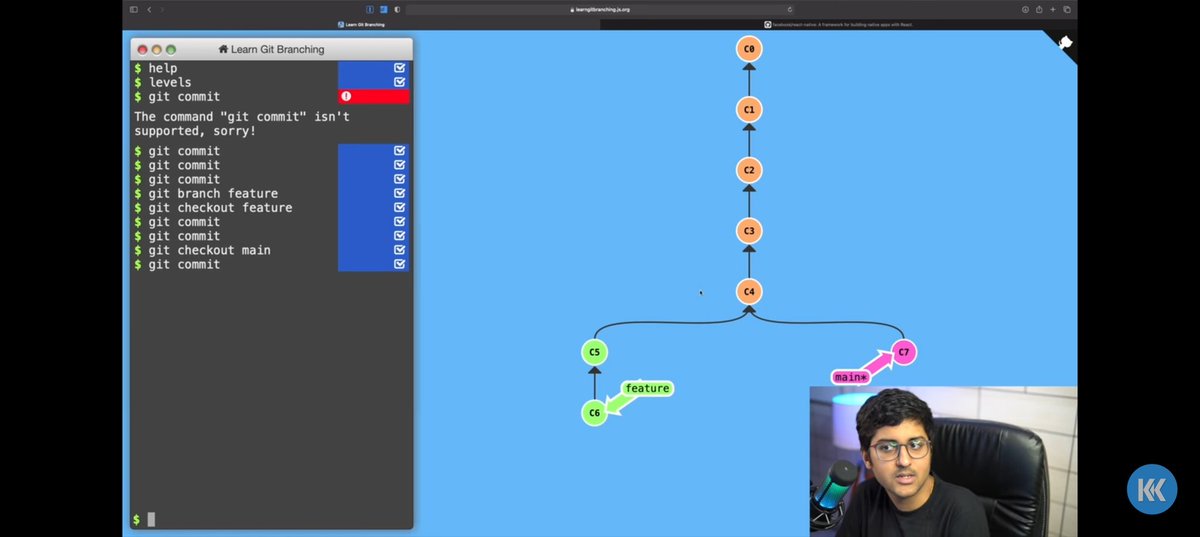Click the red error icon beside git commit
1200x537 pixels.
(346, 96)
